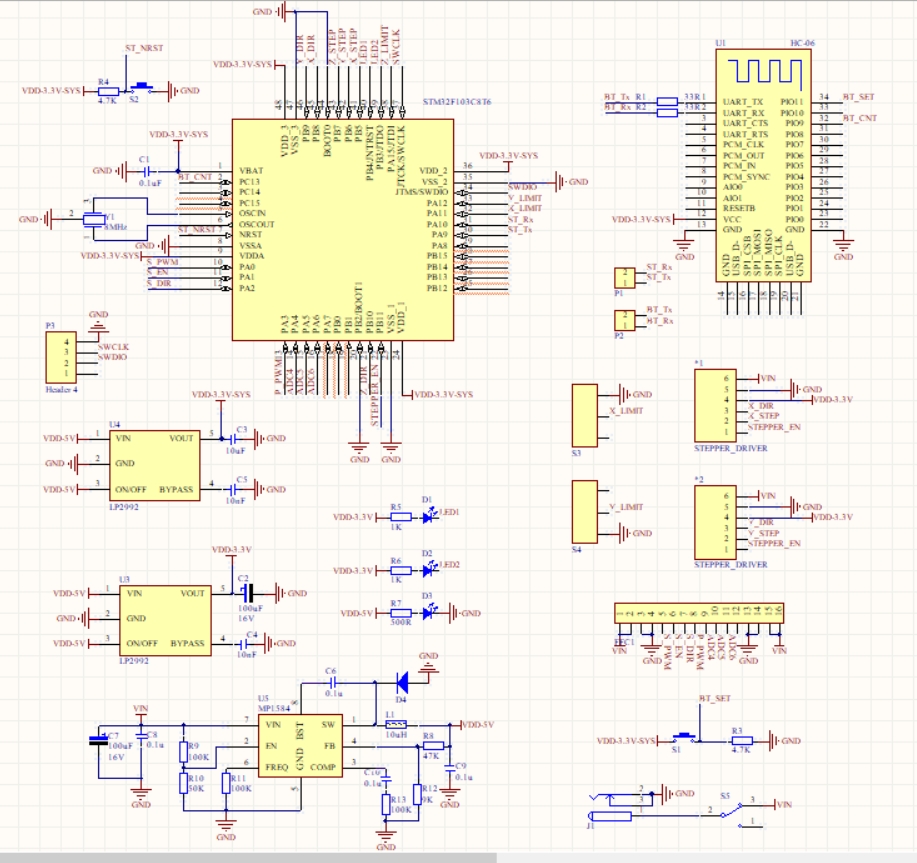Click the BT_SET net label at pin 34
The width and height of the screenshot is (917, 863).
click(859, 96)
